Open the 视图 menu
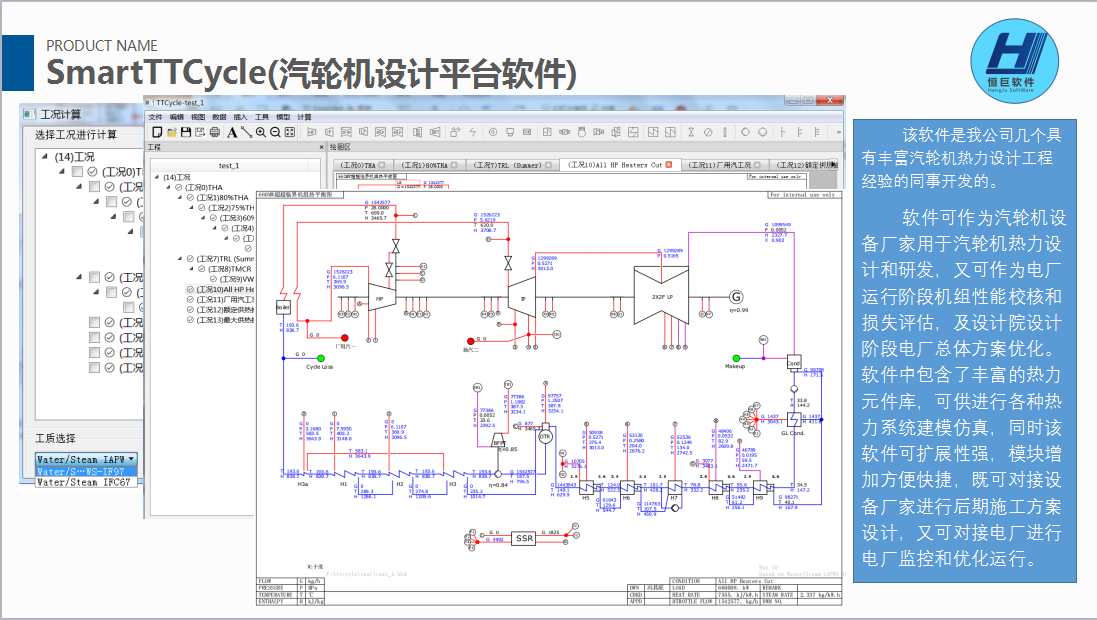1097x620 pixels. (x=198, y=117)
